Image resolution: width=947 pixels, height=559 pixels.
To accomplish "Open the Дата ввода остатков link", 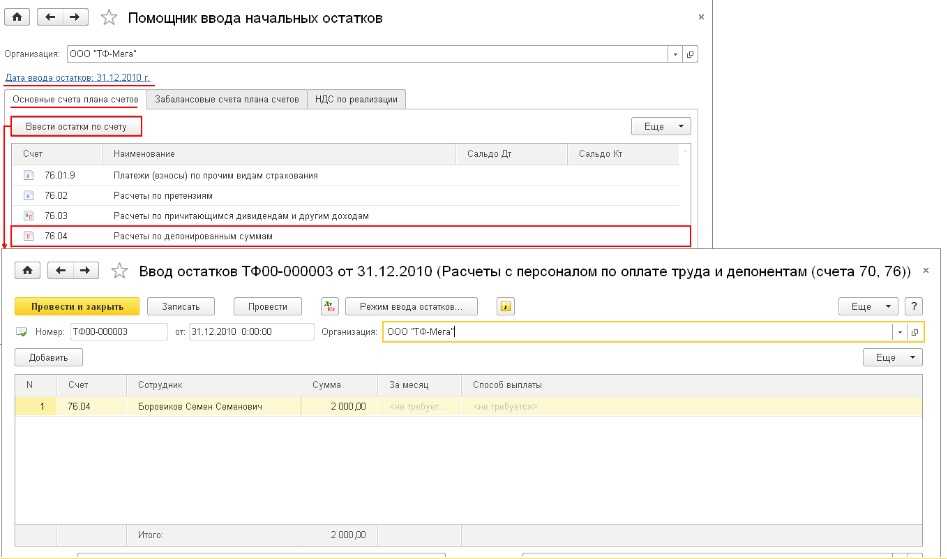I will (79, 77).
